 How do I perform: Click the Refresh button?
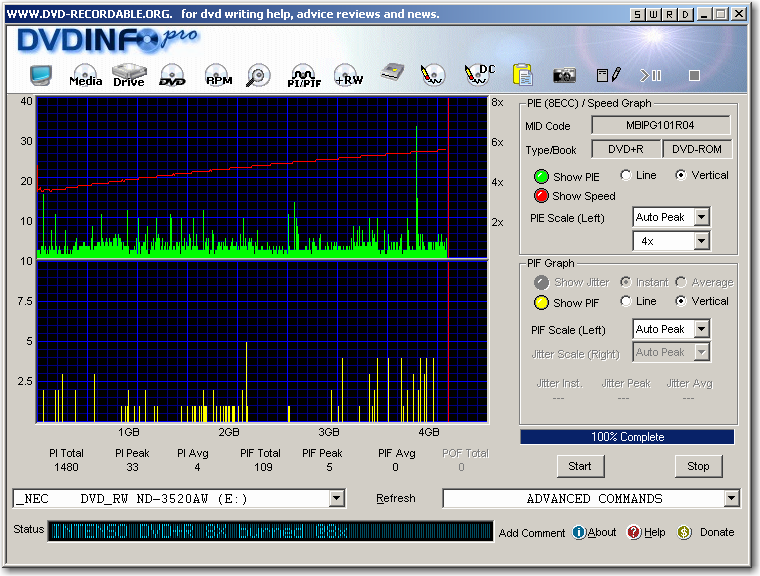click(x=396, y=498)
